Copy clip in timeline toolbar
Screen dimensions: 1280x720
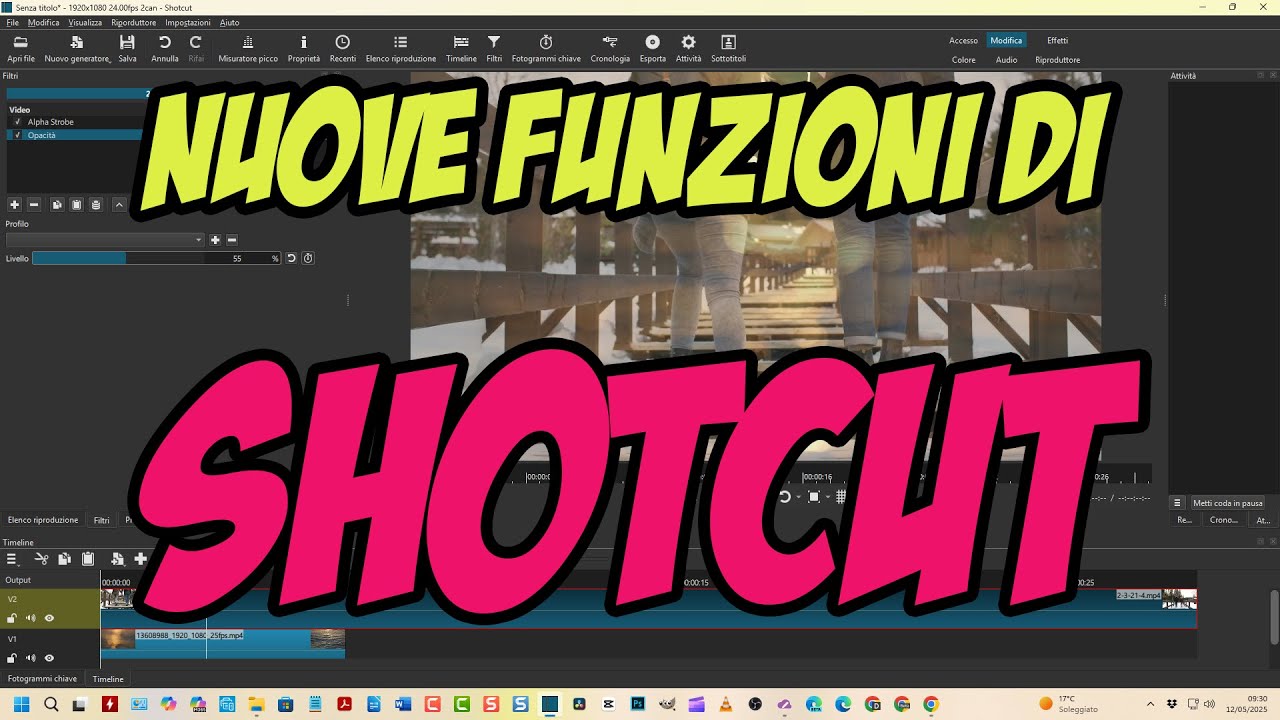[x=64, y=559]
